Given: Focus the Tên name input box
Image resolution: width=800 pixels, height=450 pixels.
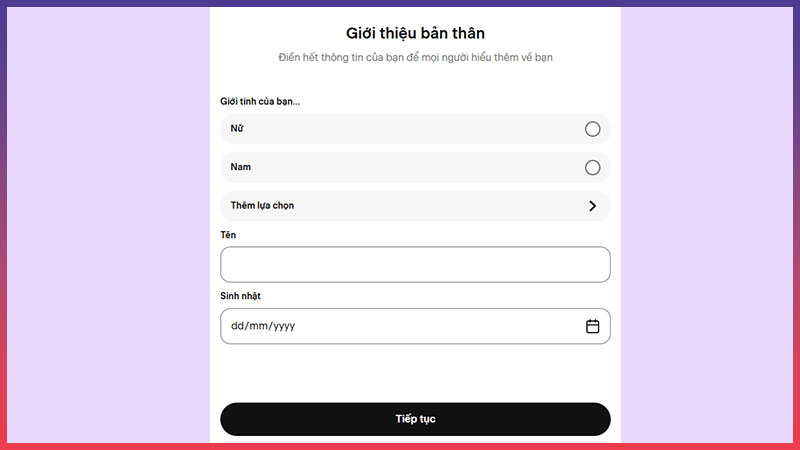Looking at the screenshot, I should [x=415, y=264].
